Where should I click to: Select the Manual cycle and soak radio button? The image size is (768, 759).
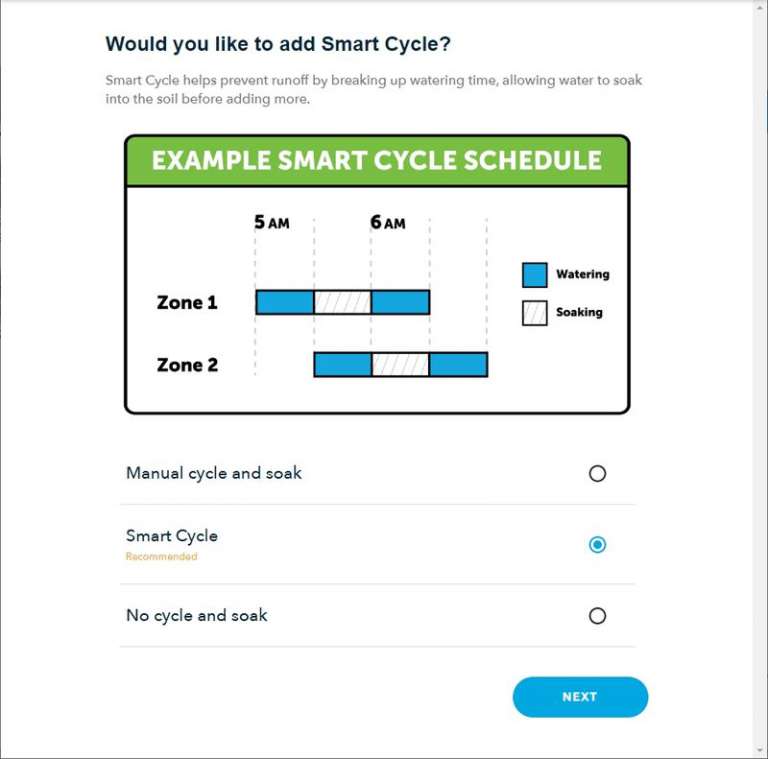pos(597,474)
